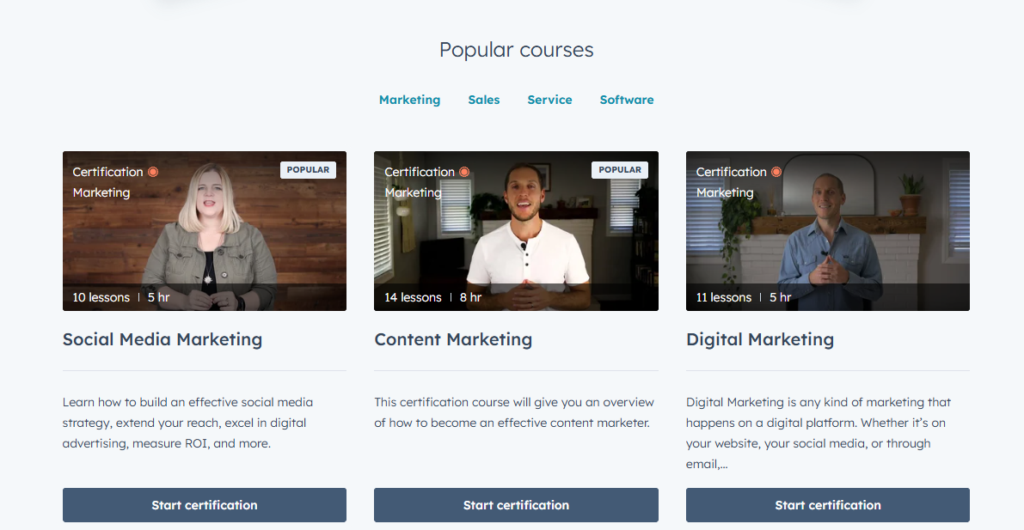Viewport: 1024px width, 530px height.
Task: Click the Content Marketing title
Action: point(453,339)
